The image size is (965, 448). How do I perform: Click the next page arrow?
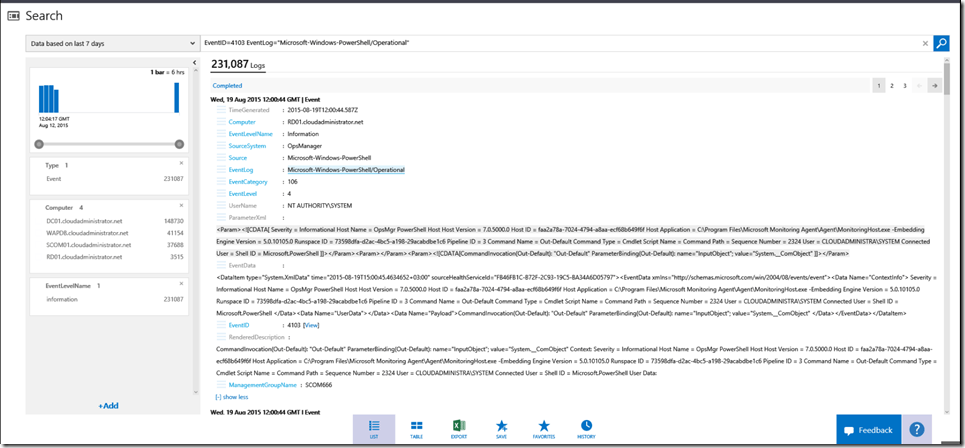point(933,86)
